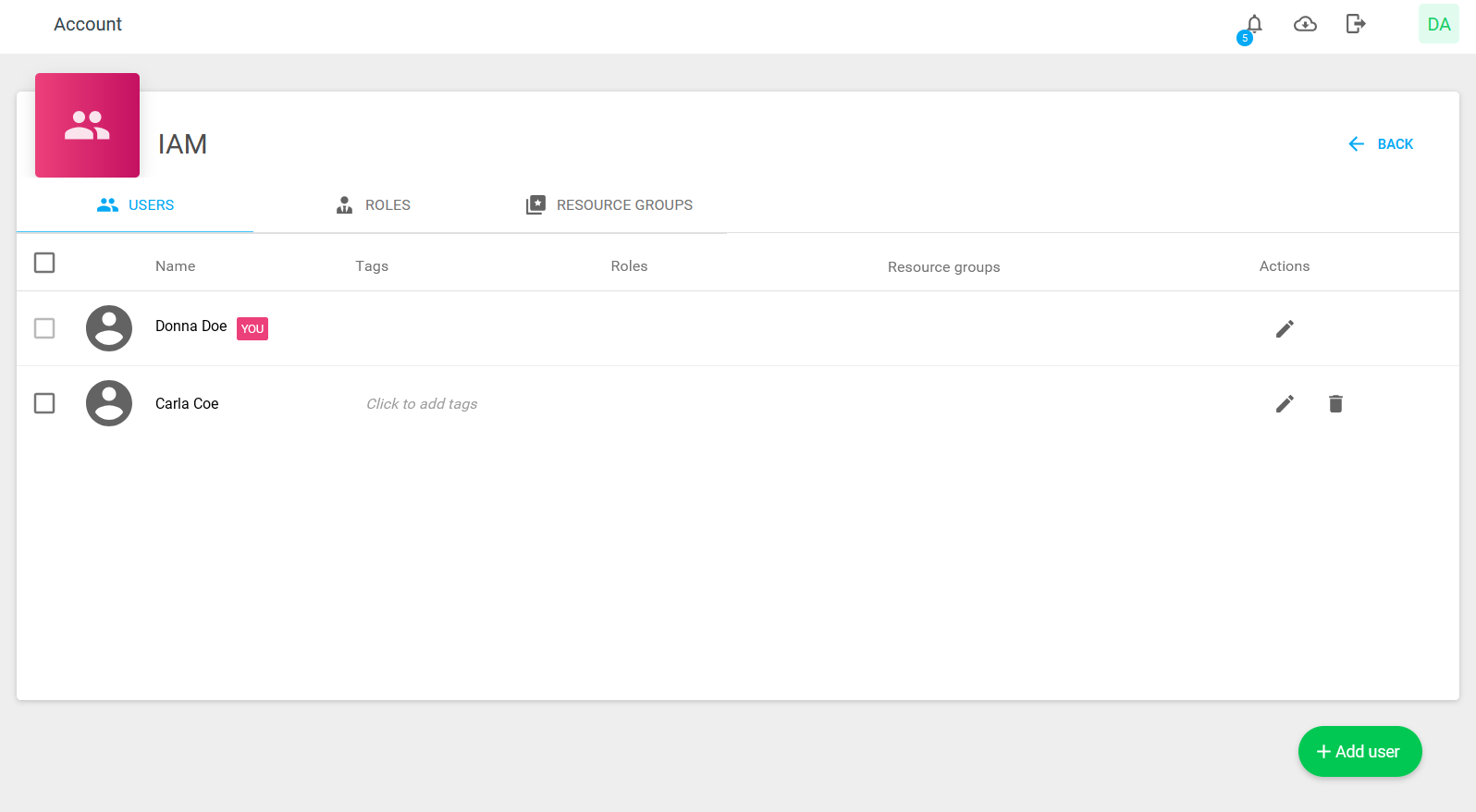Click the Name column header
This screenshot has width=1476, height=812.
[175, 266]
